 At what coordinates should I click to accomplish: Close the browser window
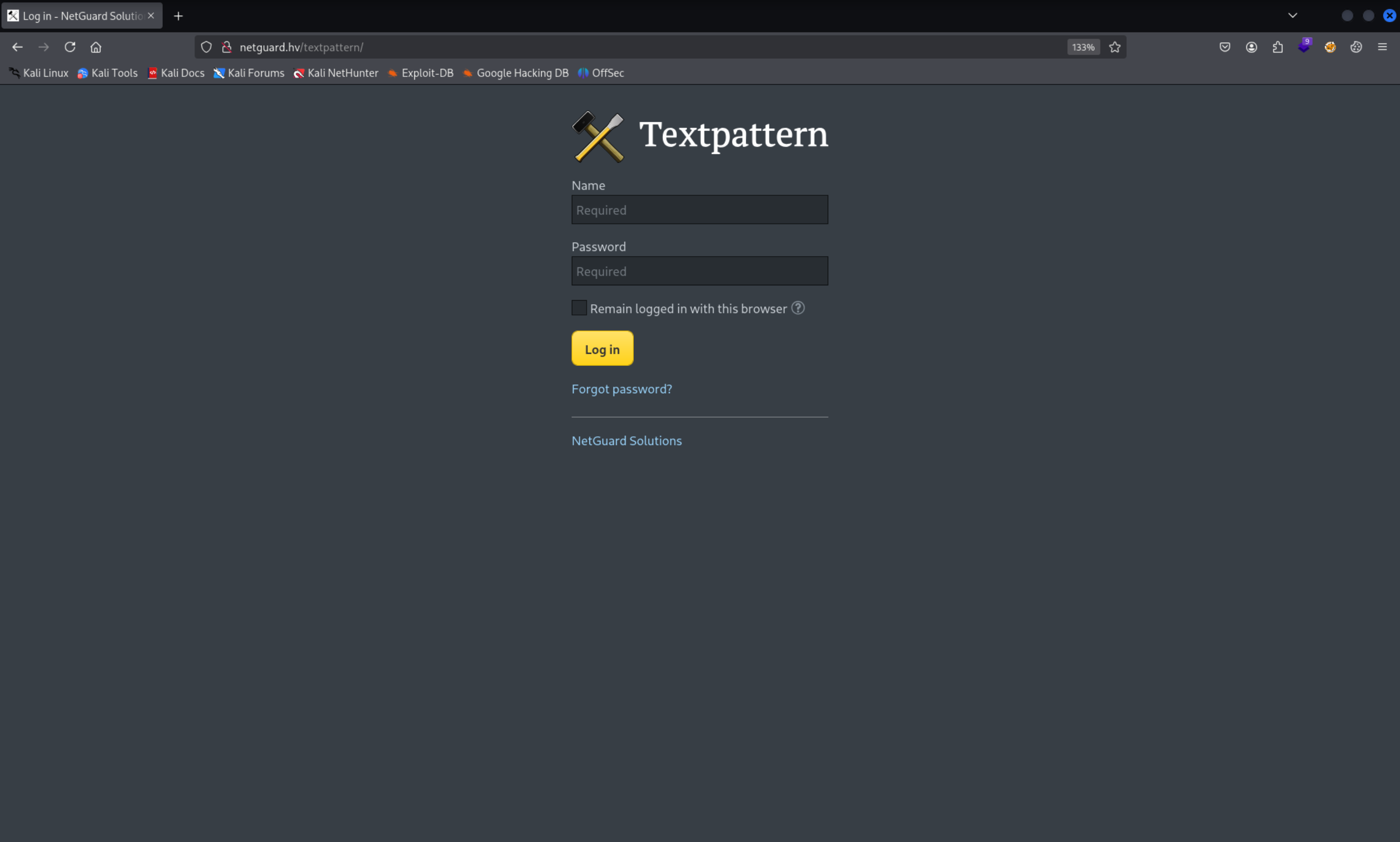(1389, 16)
